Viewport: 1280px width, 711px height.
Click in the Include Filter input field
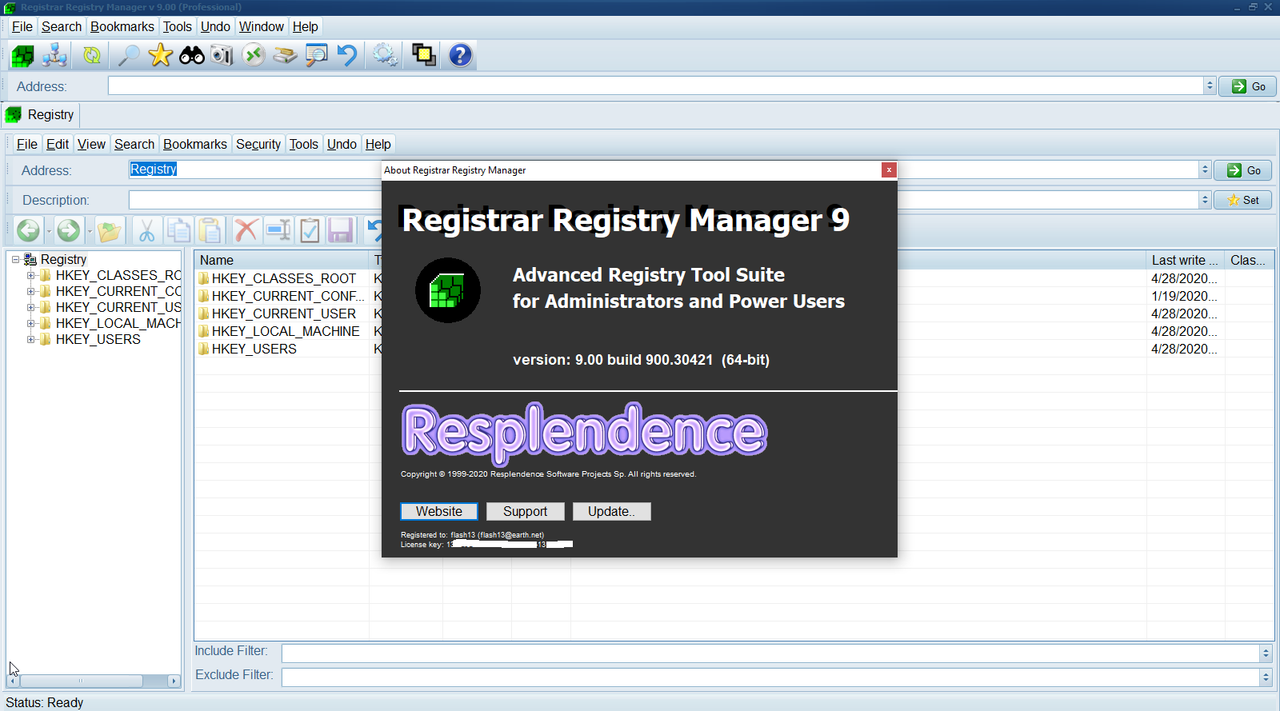[770, 653]
